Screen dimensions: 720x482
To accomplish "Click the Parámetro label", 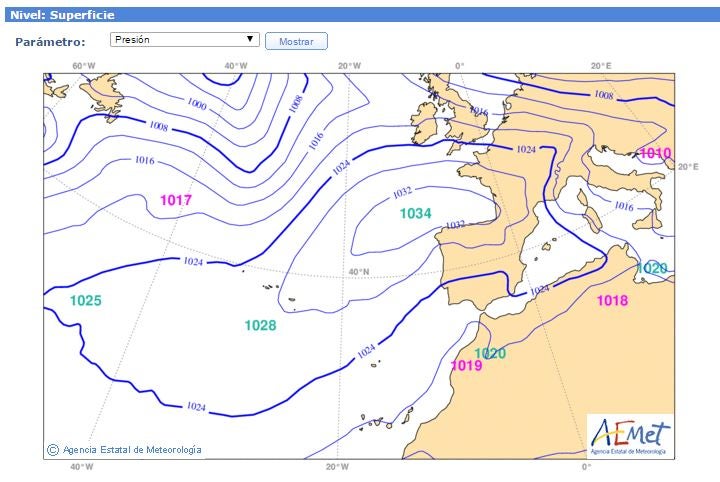I will (50, 42).
